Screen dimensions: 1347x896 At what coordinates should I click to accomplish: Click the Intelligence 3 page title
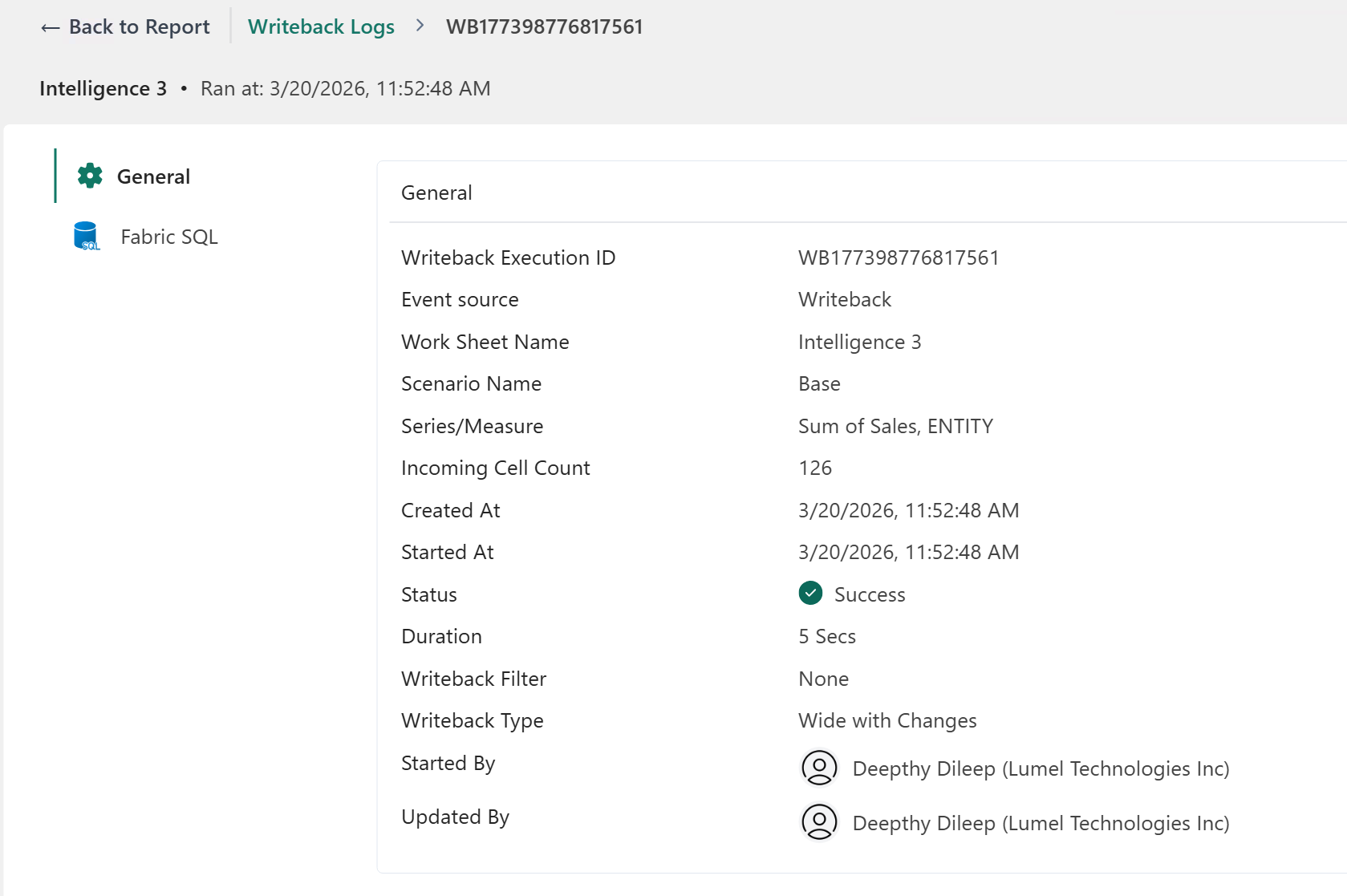click(x=103, y=88)
